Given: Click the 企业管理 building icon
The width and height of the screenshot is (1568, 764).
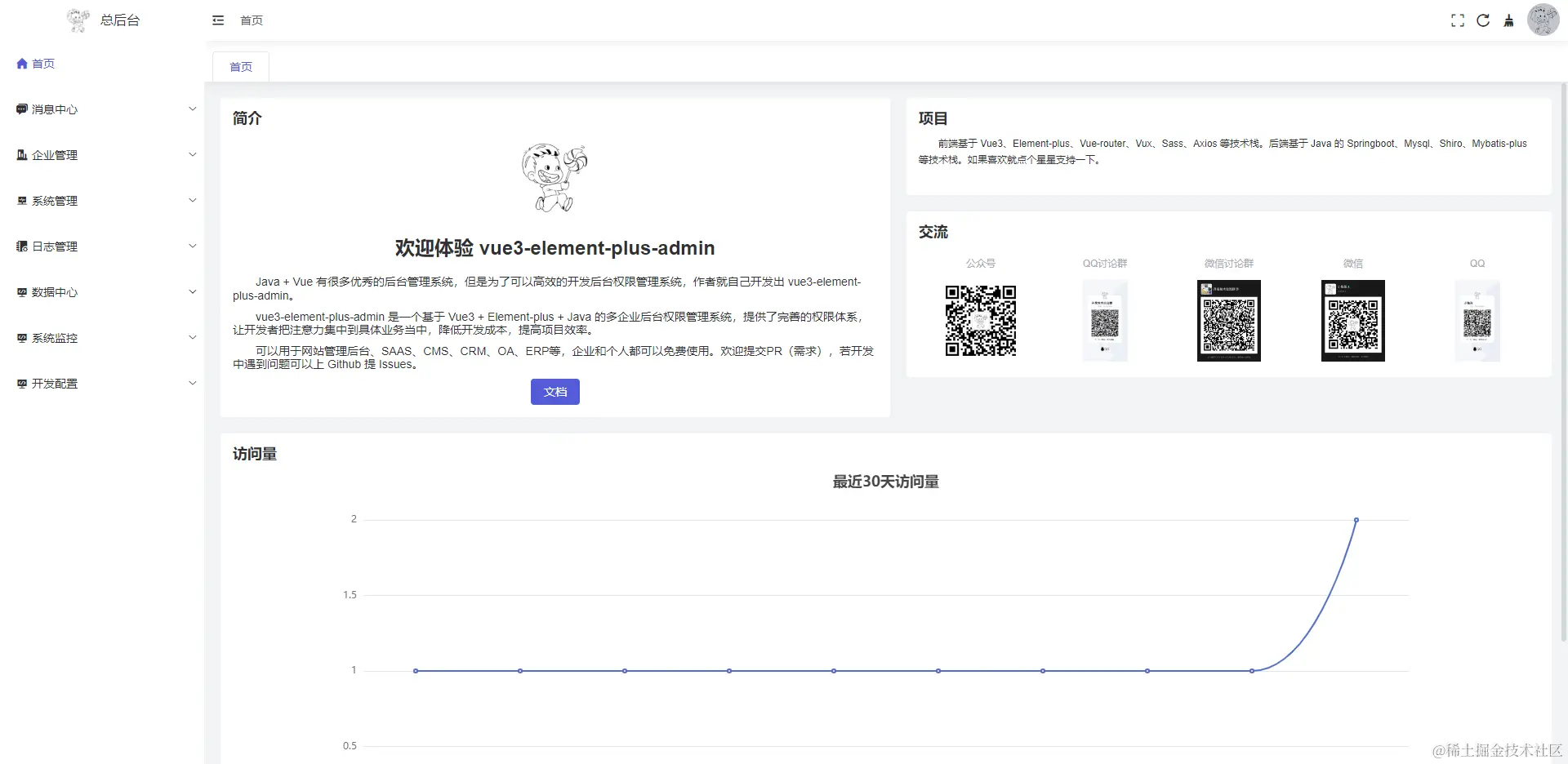Looking at the screenshot, I should pos(22,155).
